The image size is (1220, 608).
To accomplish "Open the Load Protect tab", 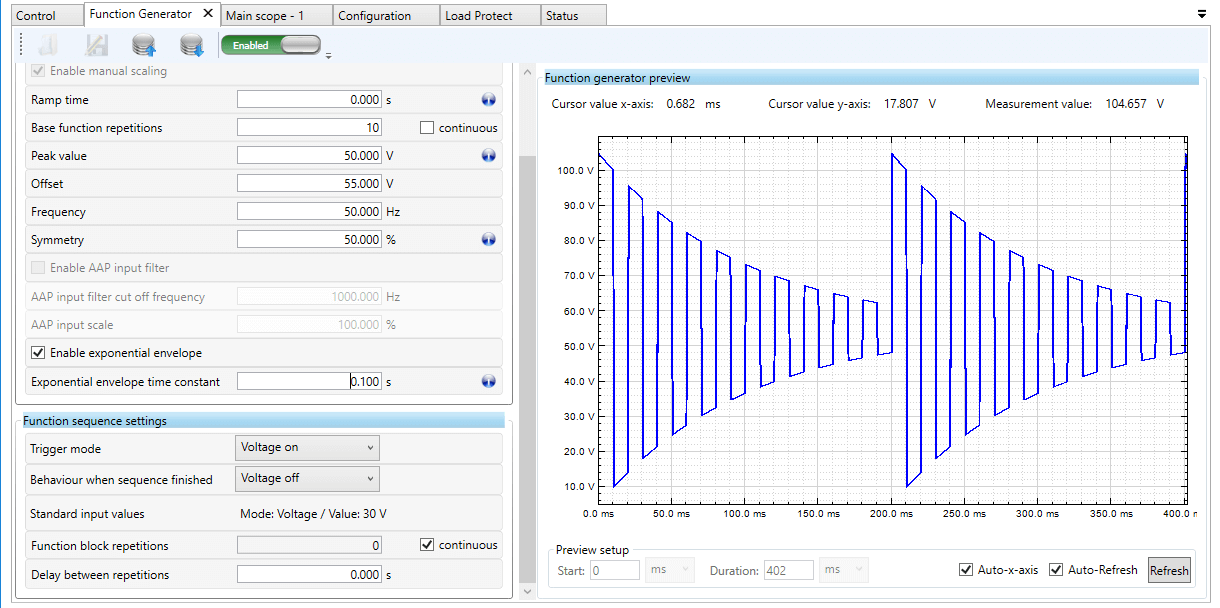I will point(478,16).
